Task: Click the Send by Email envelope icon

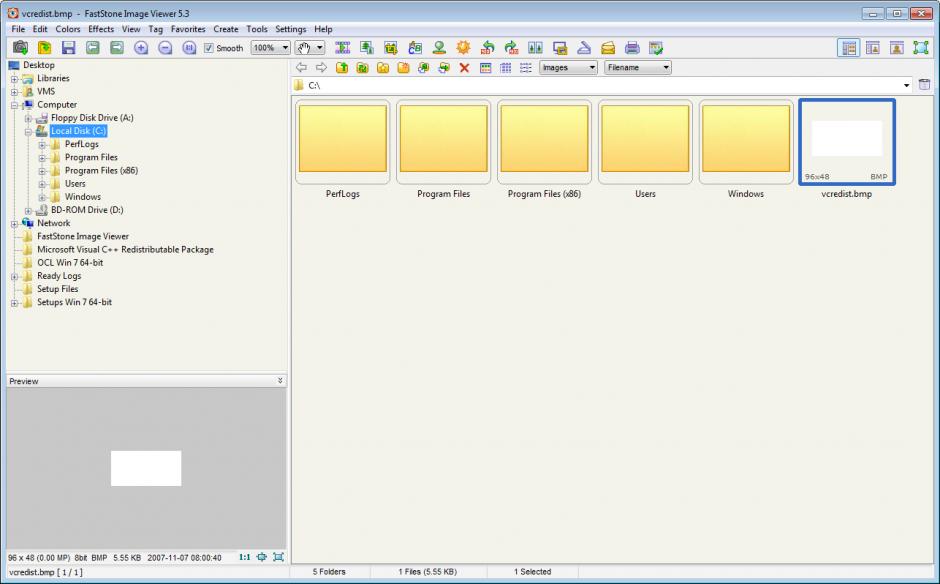Action: [608, 48]
